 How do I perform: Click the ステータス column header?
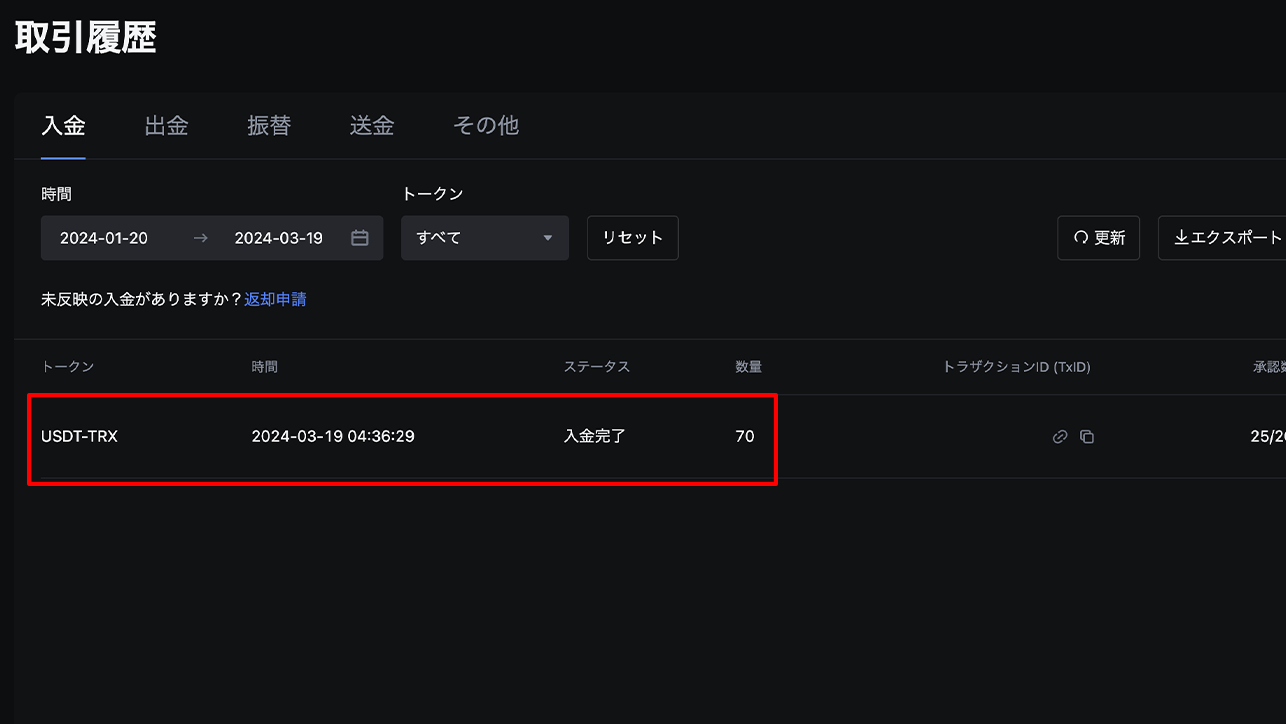pos(597,367)
